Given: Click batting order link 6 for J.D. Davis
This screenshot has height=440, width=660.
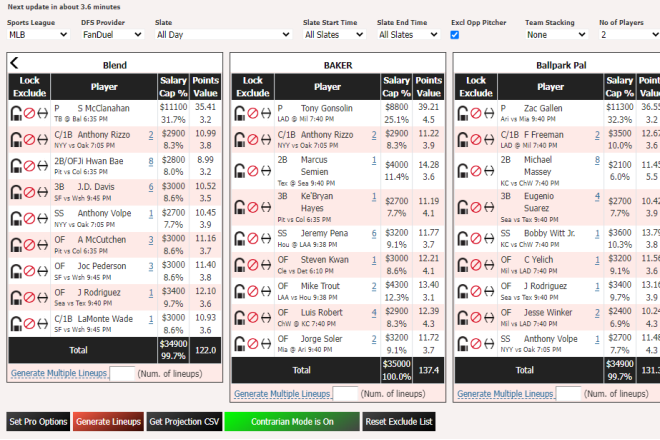Looking at the screenshot, I should coord(151,188).
